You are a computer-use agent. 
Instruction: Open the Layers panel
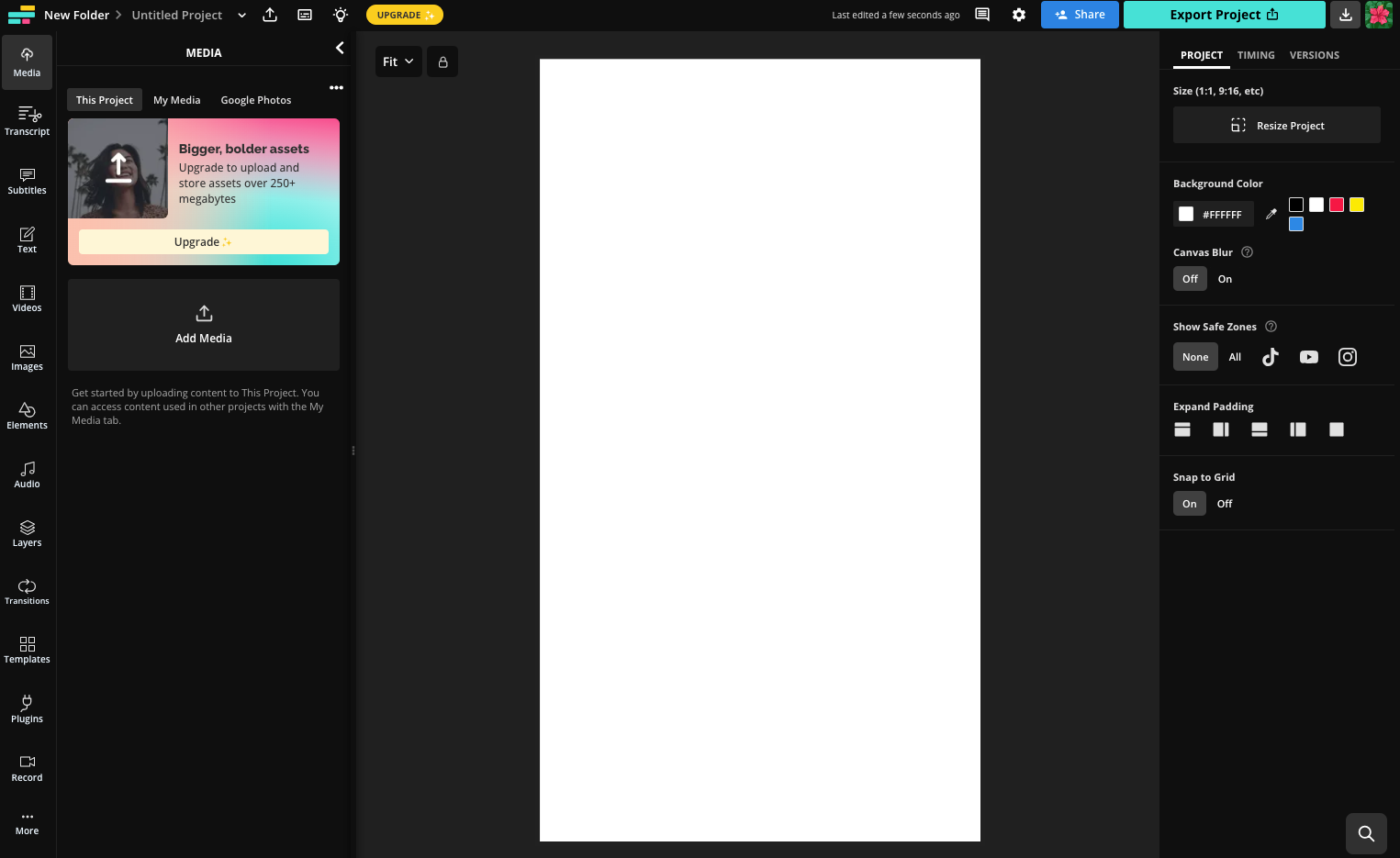click(x=27, y=532)
